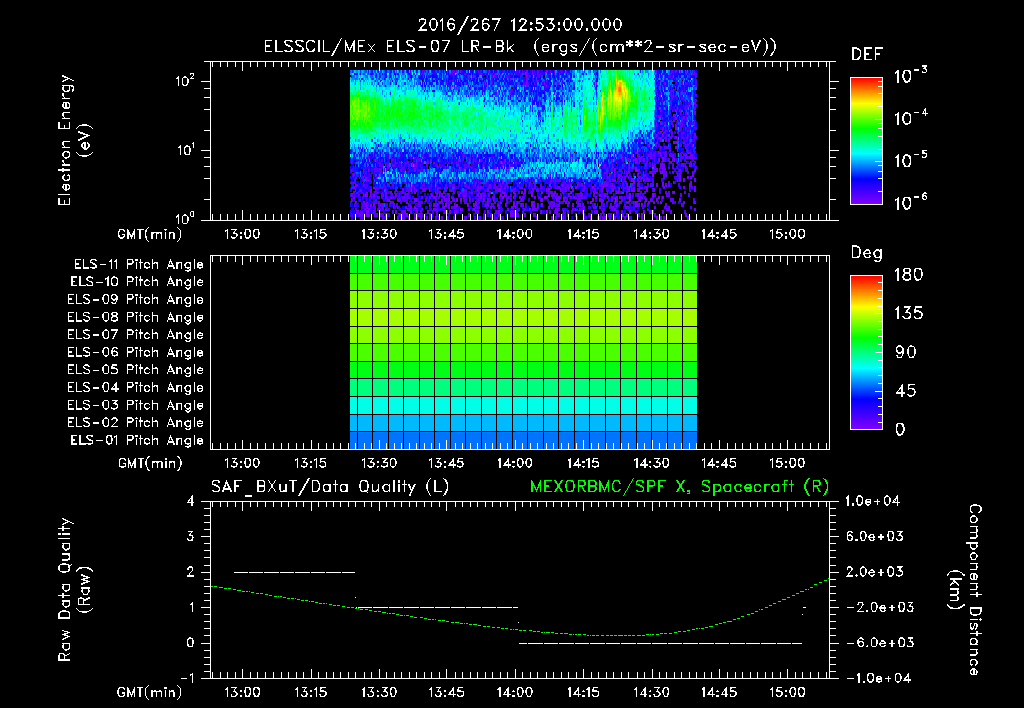Click 14:15 tick under the pitch angle panel

[583, 463]
